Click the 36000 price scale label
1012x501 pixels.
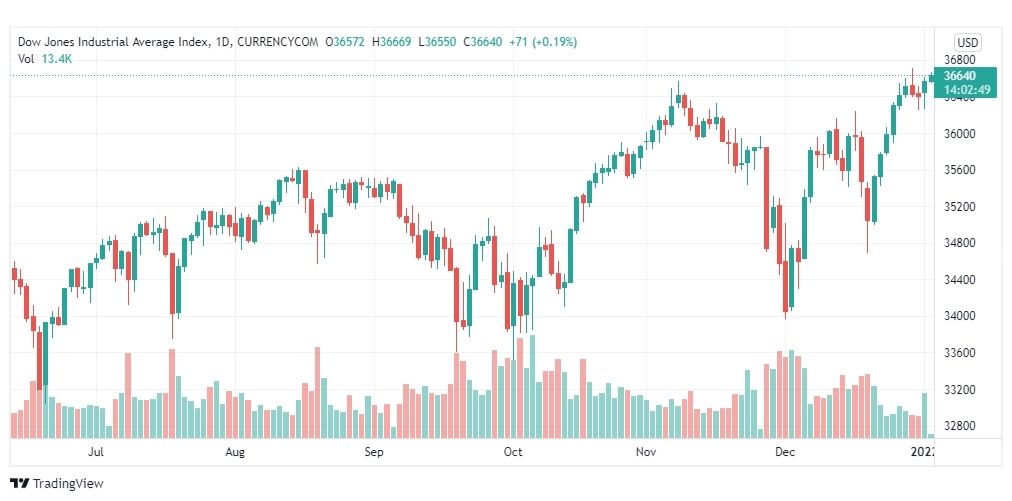tap(958, 134)
